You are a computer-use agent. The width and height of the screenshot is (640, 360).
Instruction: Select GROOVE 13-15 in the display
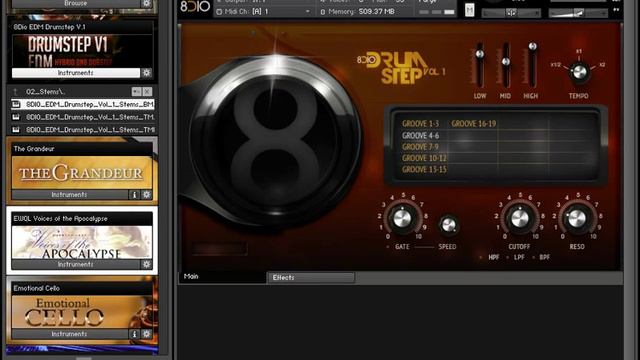(x=424, y=169)
